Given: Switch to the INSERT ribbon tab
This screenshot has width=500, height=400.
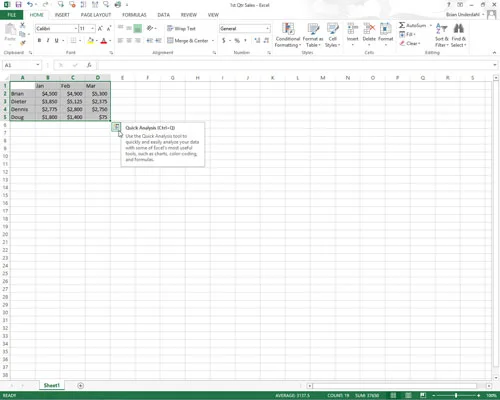Looking at the screenshot, I should [62, 15].
